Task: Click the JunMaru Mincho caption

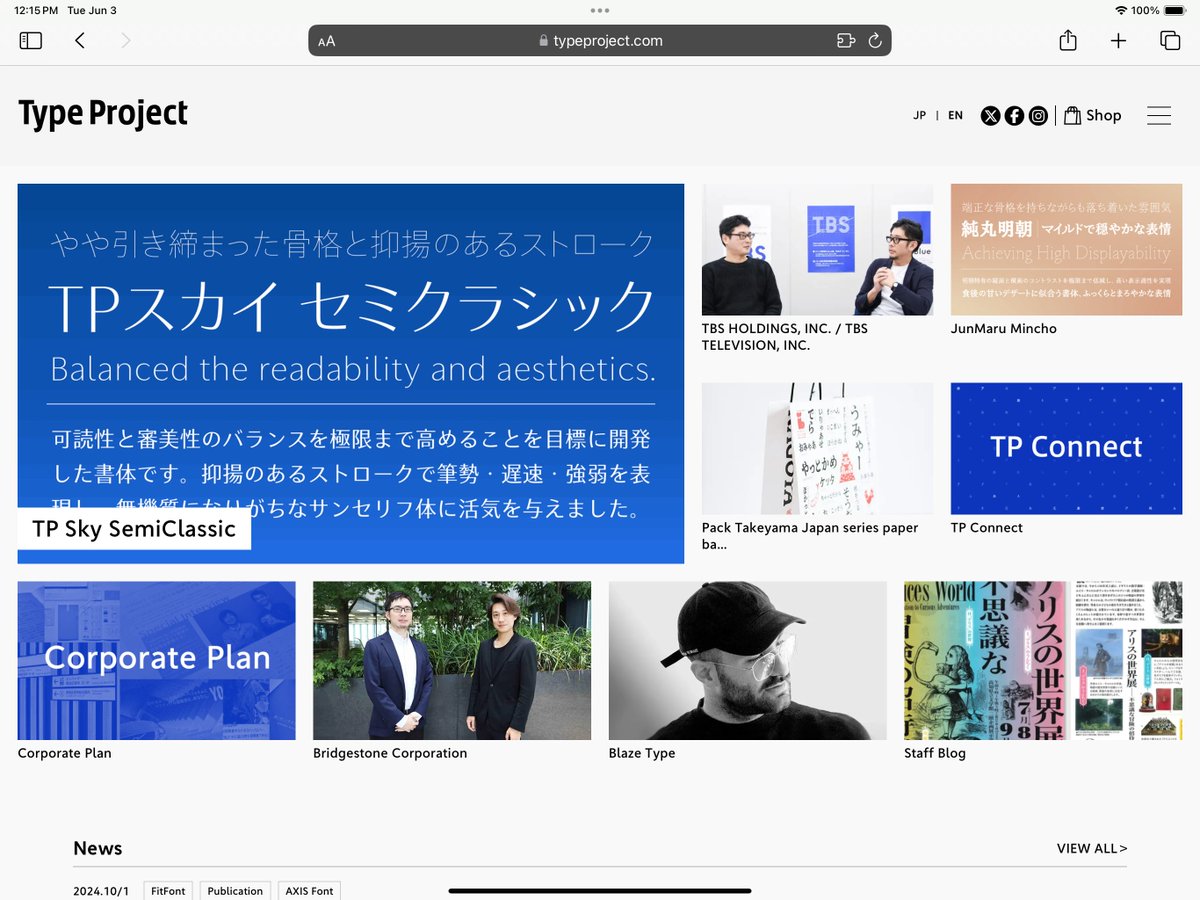Action: [x=1004, y=329]
